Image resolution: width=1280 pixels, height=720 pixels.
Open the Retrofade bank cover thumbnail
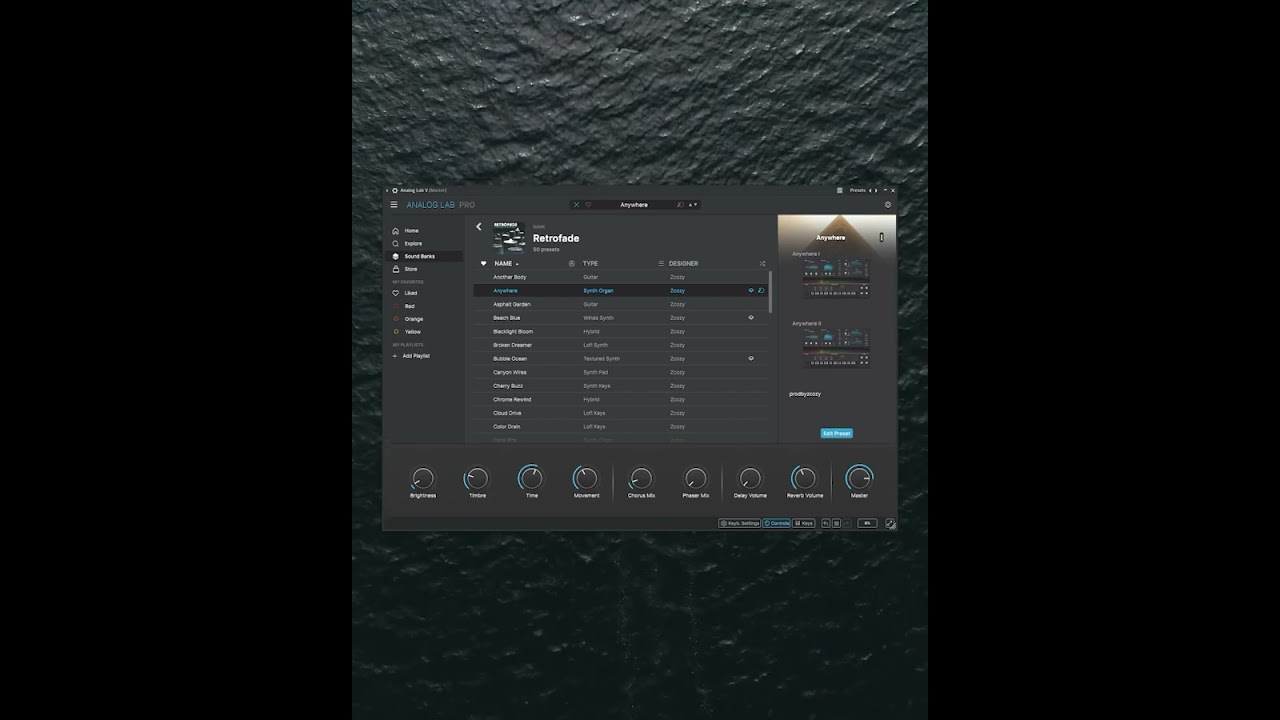click(x=509, y=238)
